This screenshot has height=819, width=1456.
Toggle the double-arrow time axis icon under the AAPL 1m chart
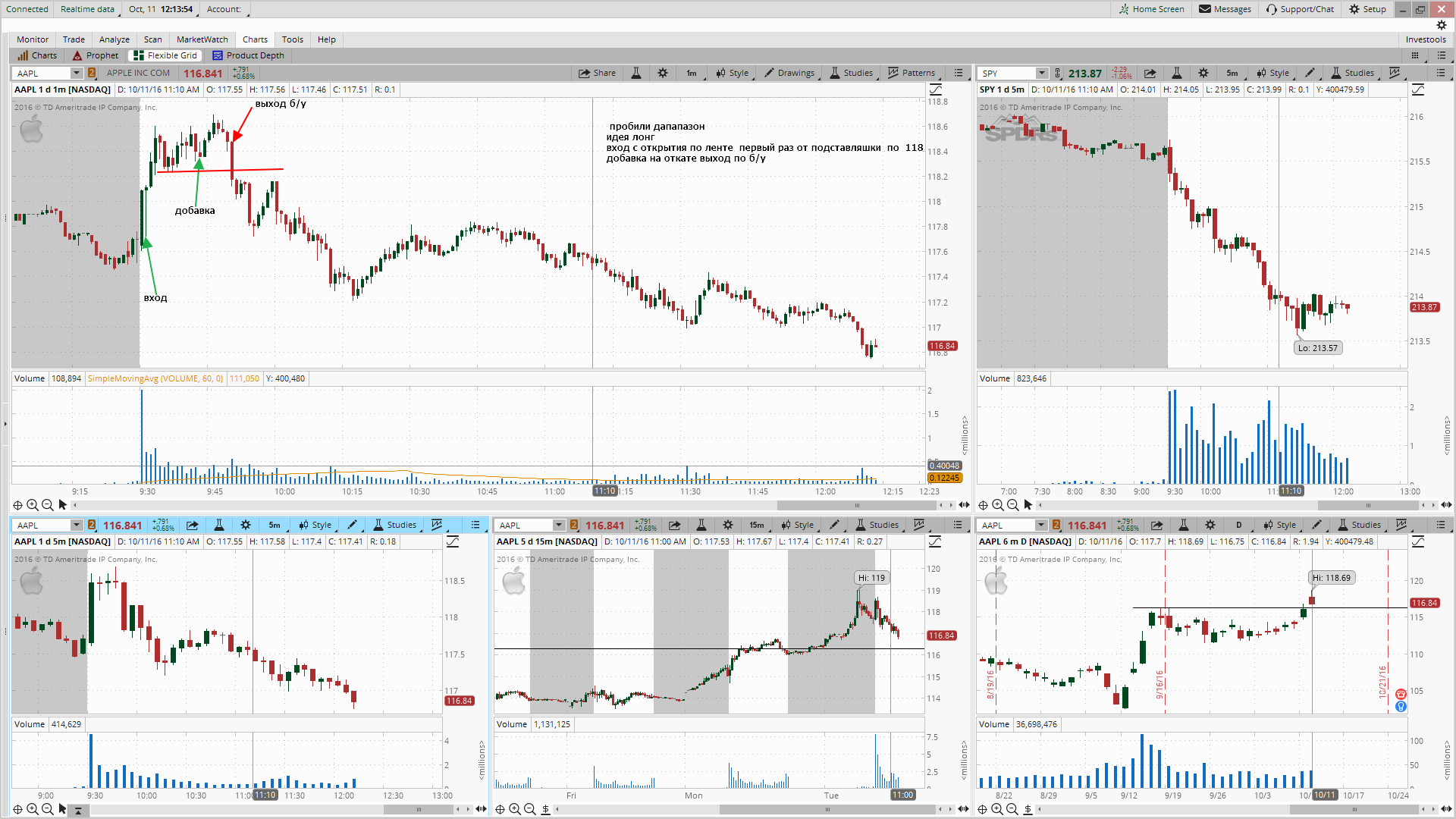click(964, 505)
